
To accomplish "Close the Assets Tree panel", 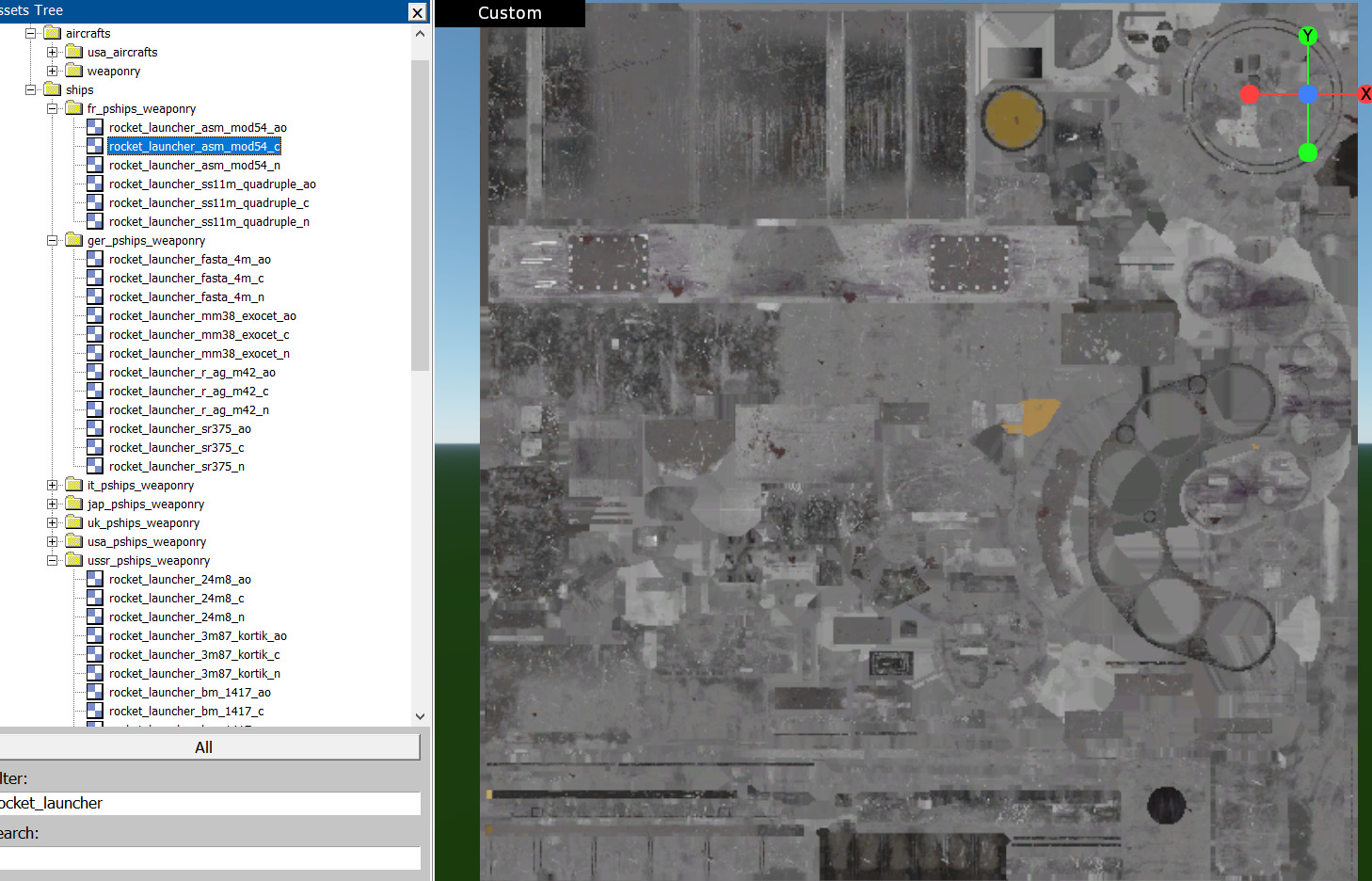I will point(417,11).
